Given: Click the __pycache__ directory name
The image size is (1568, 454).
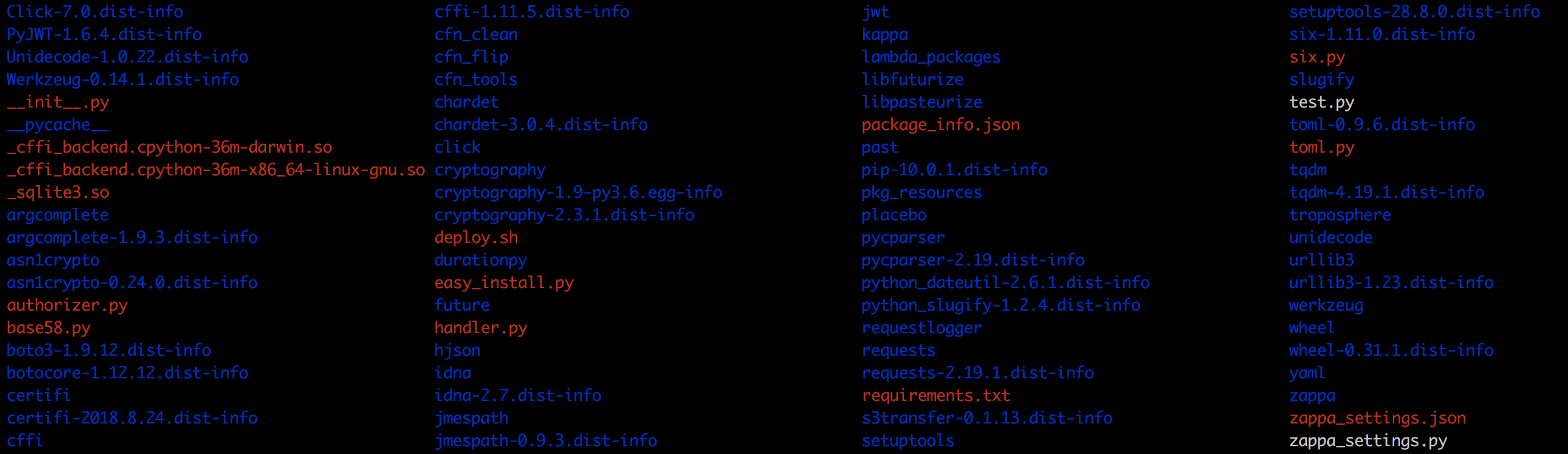Looking at the screenshot, I should (x=58, y=125).
